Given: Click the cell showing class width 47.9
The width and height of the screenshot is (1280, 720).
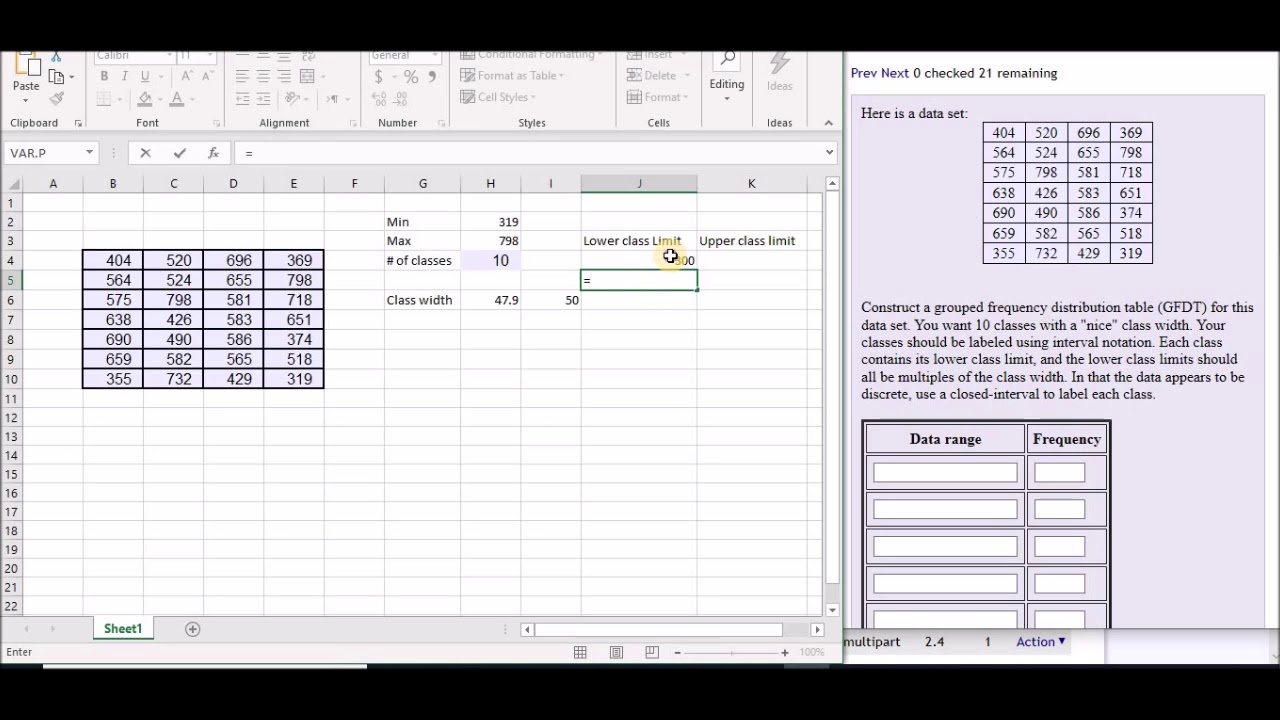Looking at the screenshot, I should (491, 300).
